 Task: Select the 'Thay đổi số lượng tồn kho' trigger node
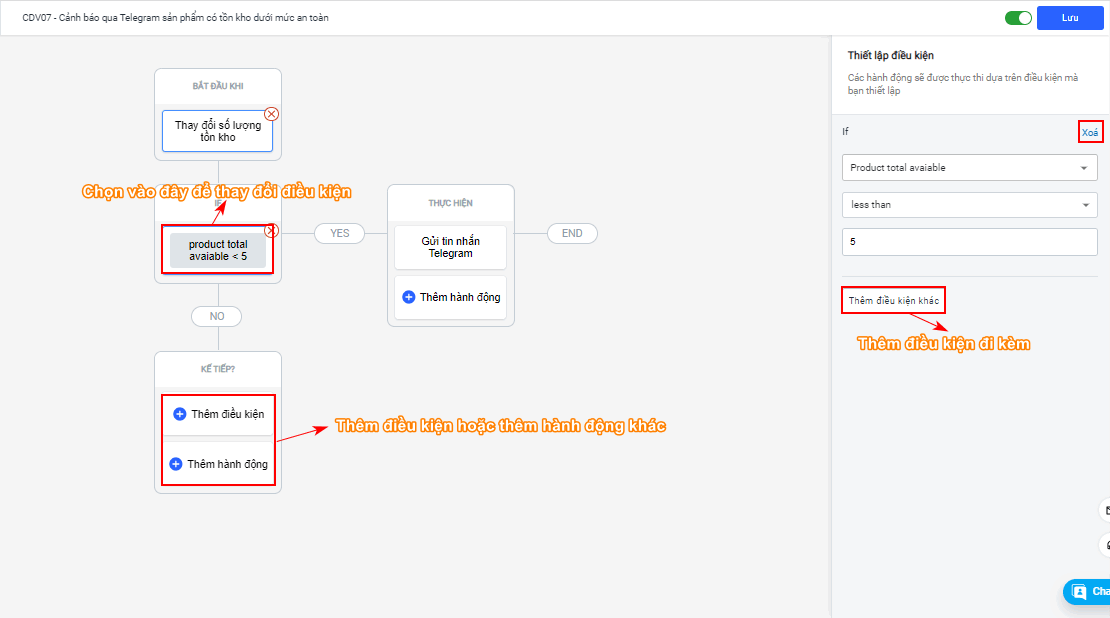(x=217, y=131)
